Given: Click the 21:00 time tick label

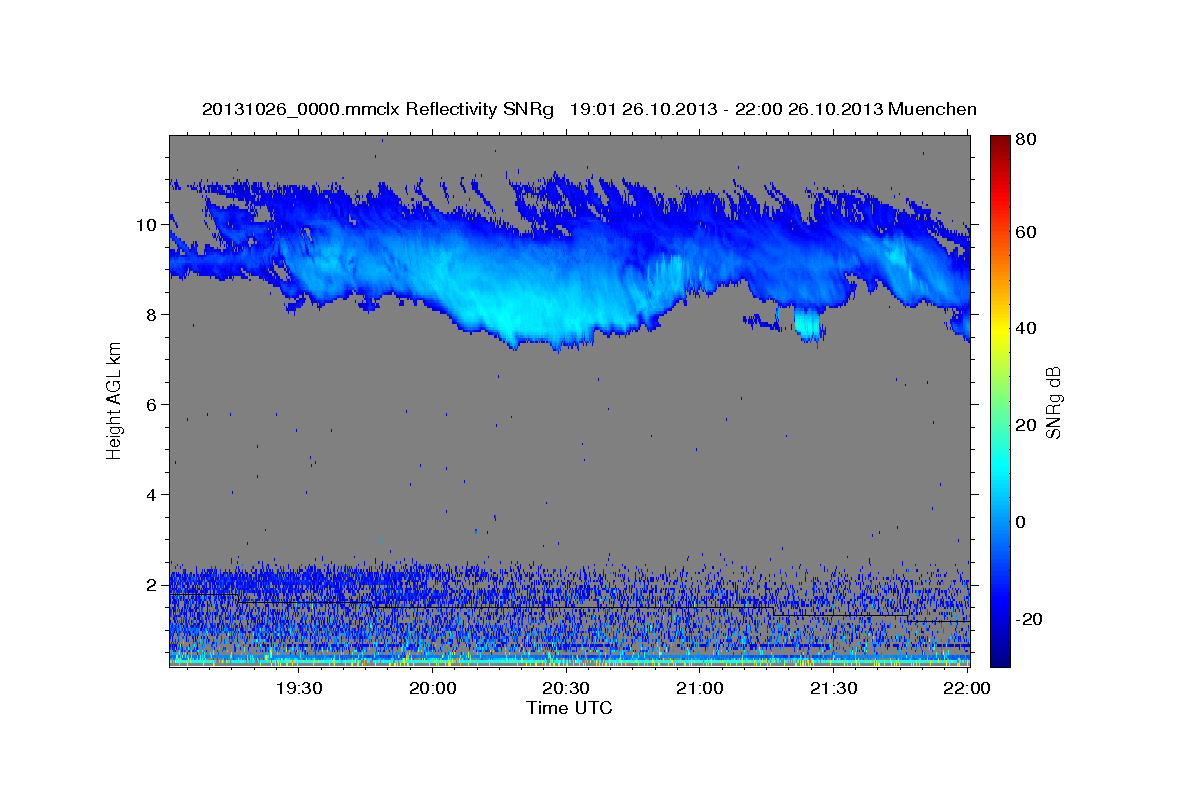Looking at the screenshot, I should pyautogui.click(x=700, y=689).
